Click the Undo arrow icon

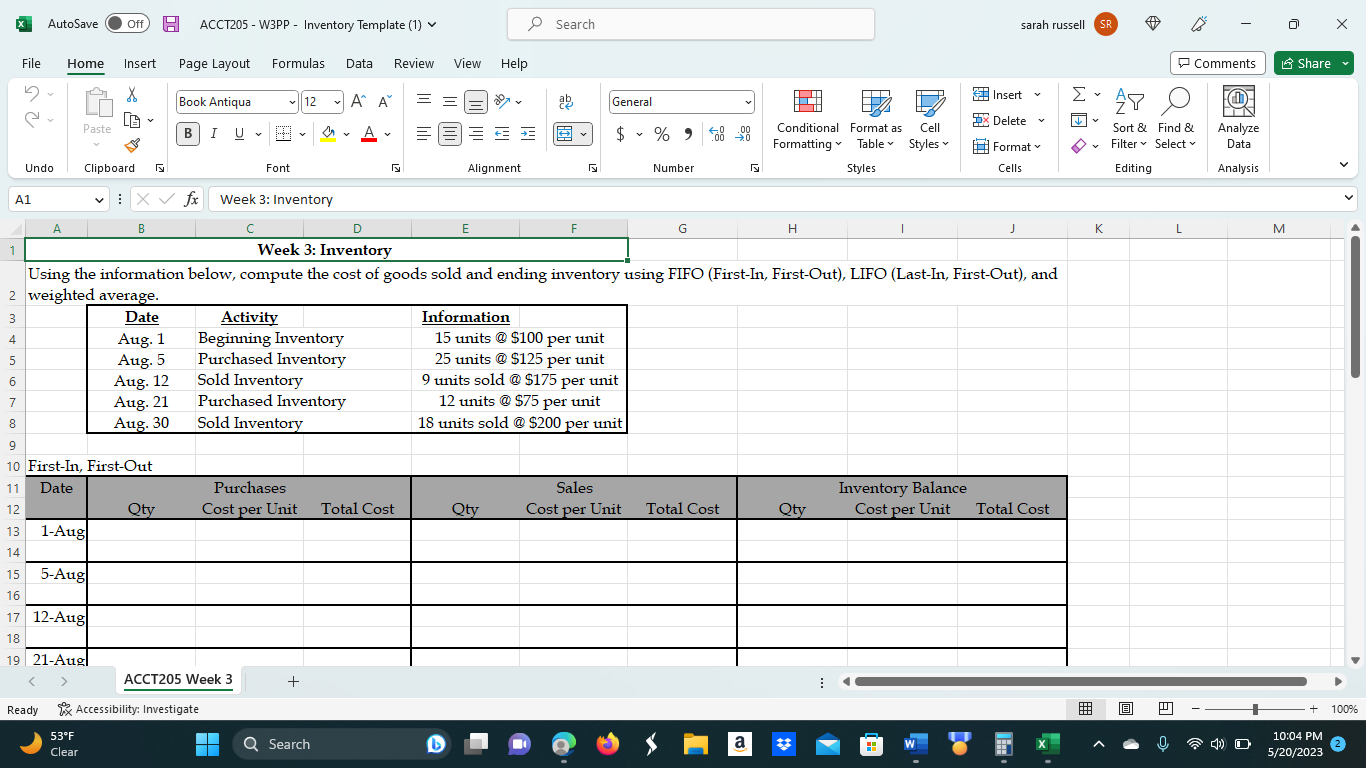(31, 94)
